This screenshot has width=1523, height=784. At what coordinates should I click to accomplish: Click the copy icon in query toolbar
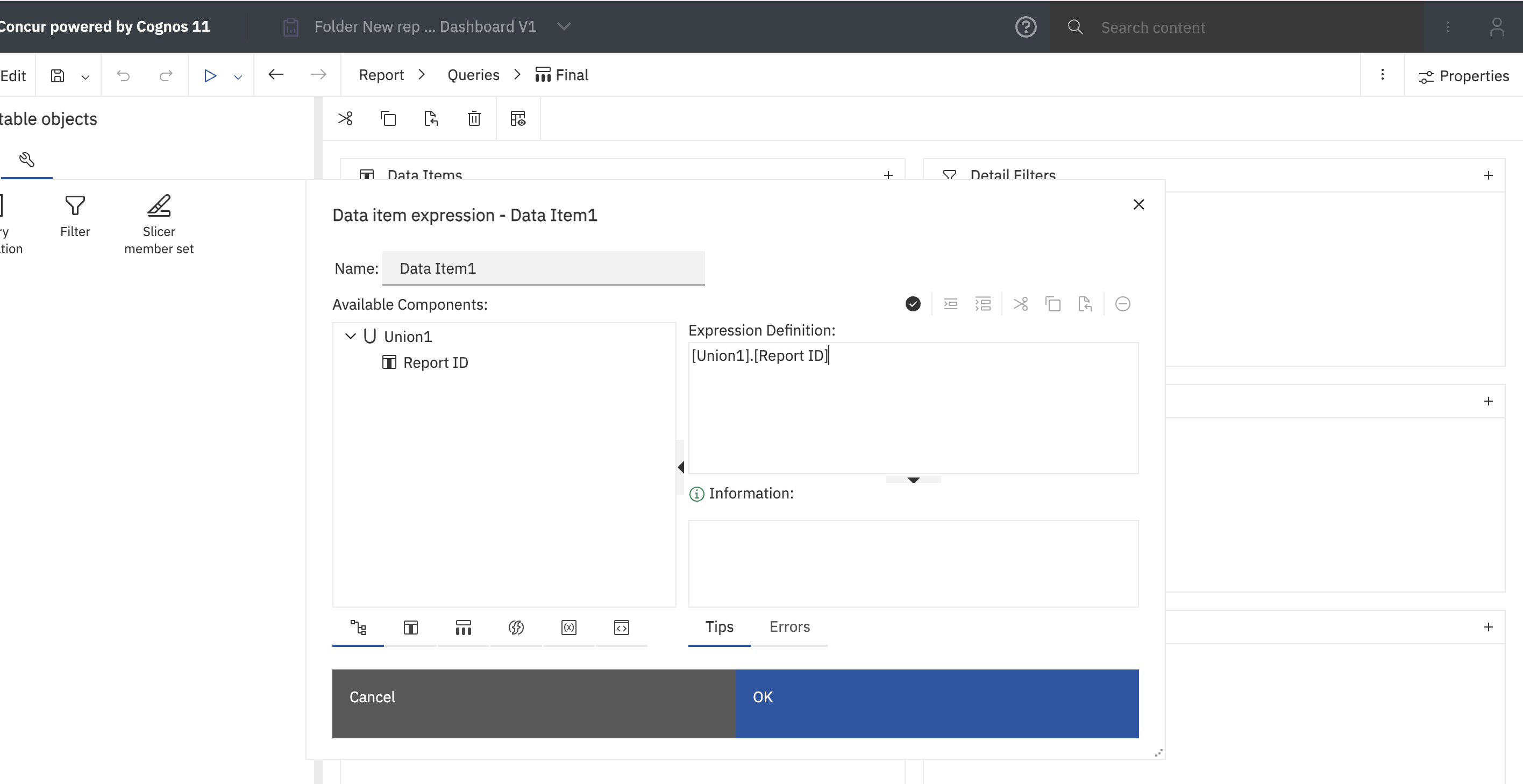388,119
